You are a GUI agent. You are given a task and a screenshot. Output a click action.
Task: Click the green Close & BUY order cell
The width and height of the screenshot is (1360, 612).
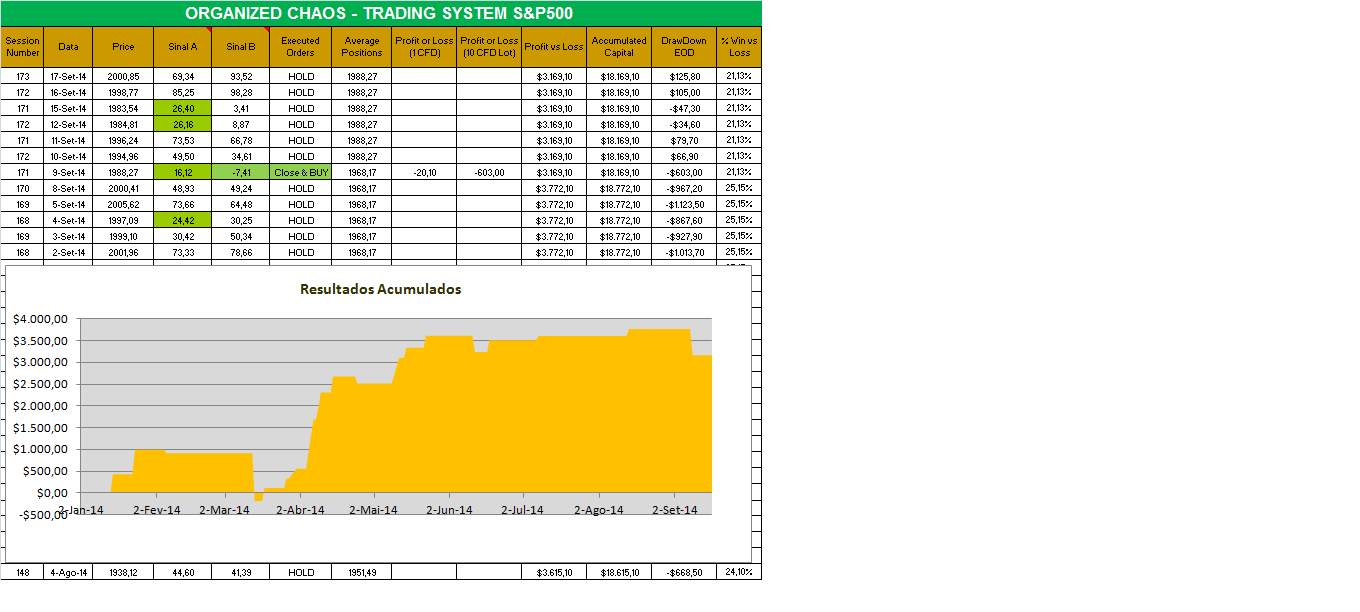pos(301,172)
